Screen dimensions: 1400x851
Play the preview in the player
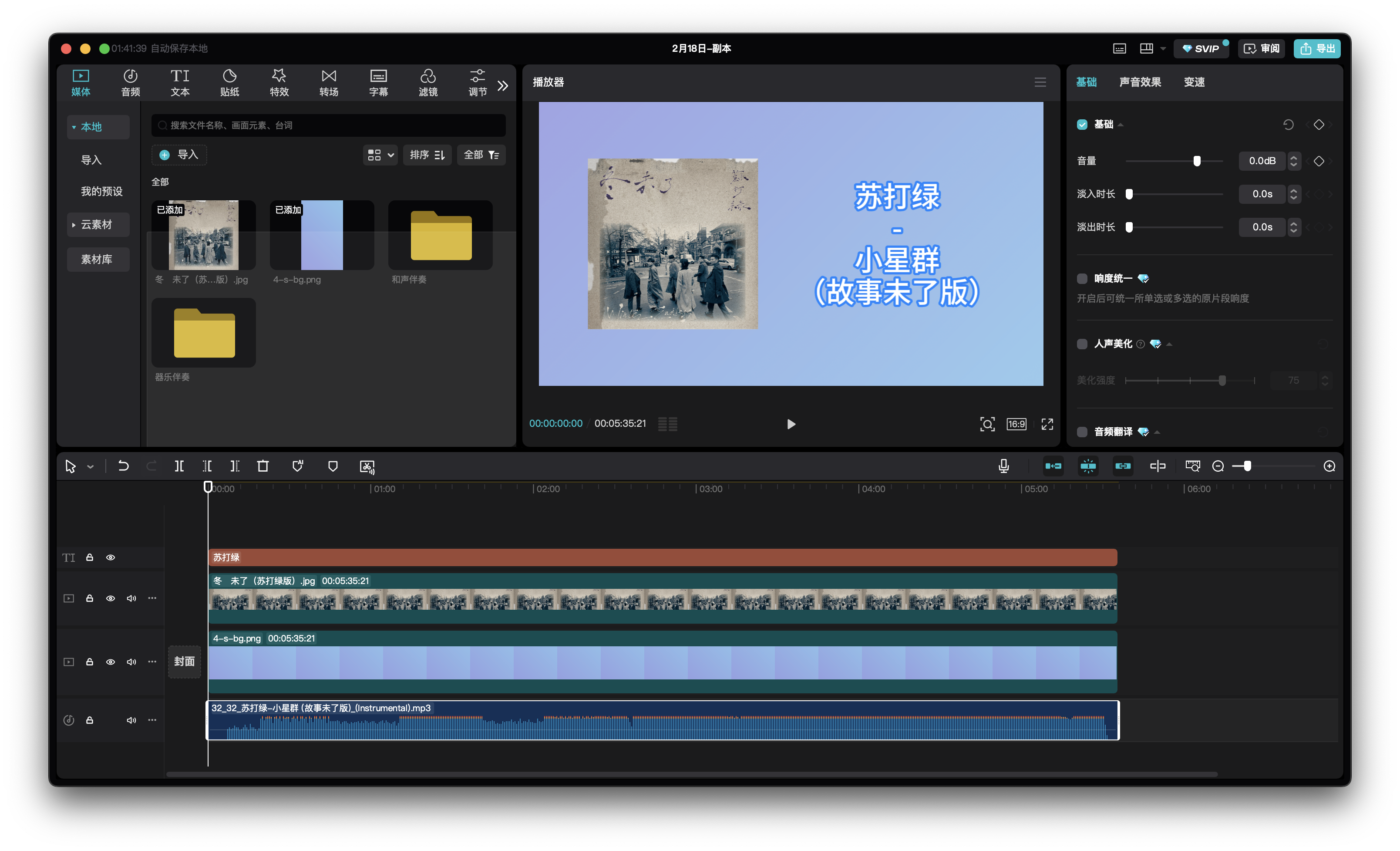click(x=791, y=424)
